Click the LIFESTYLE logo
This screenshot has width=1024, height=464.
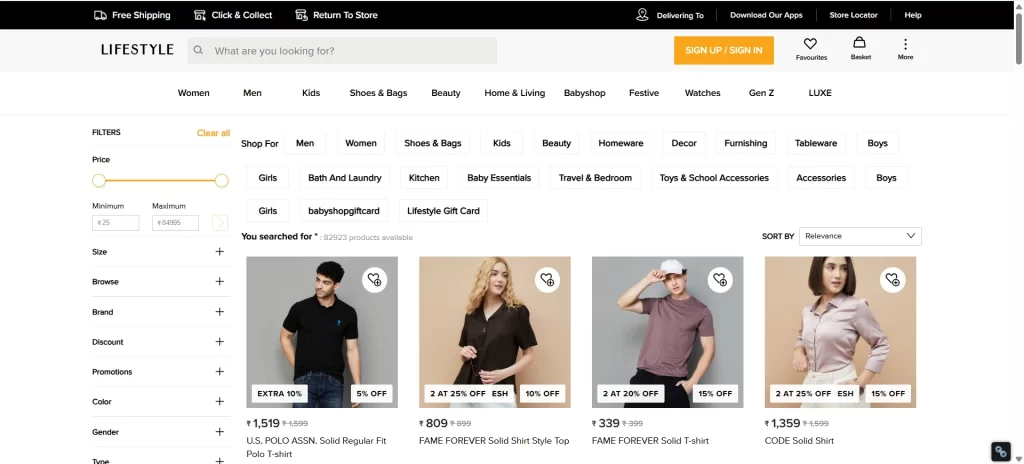pyautogui.click(x=137, y=50)
